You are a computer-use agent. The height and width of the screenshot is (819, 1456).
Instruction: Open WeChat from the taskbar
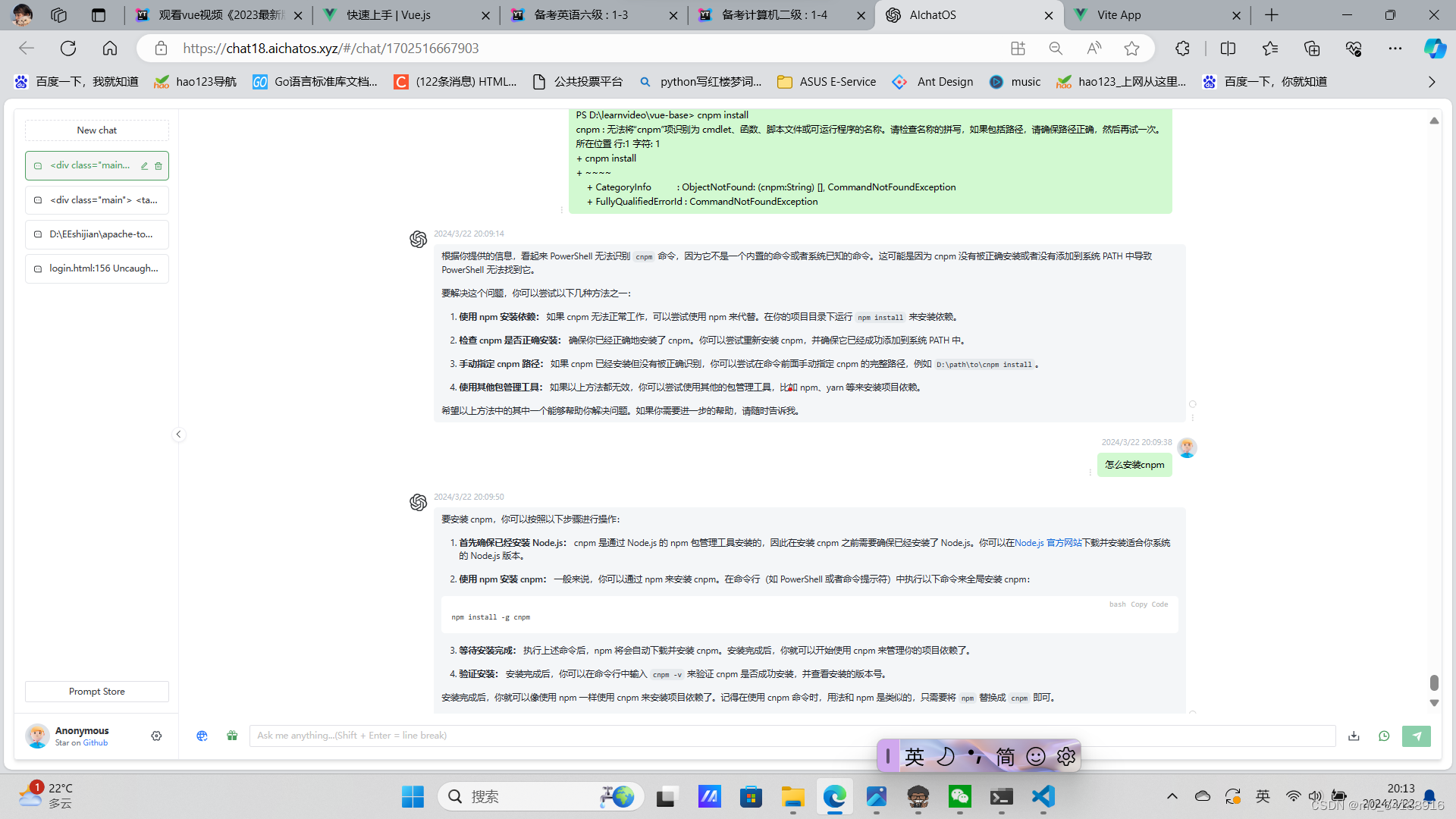(960, 797)
